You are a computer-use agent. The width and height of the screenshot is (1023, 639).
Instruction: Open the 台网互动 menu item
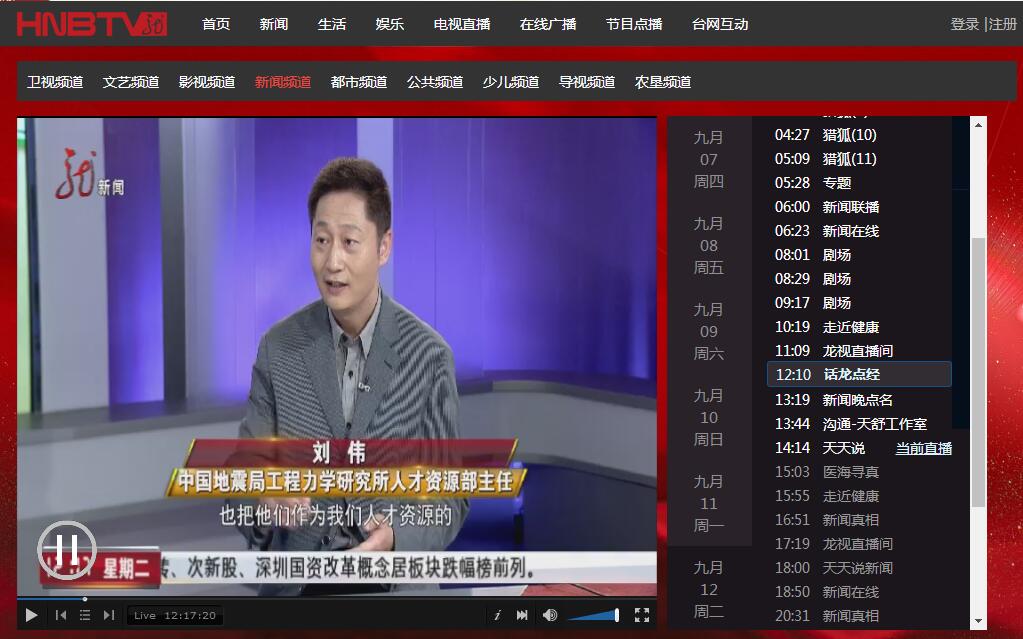click(x=720, y=24)
